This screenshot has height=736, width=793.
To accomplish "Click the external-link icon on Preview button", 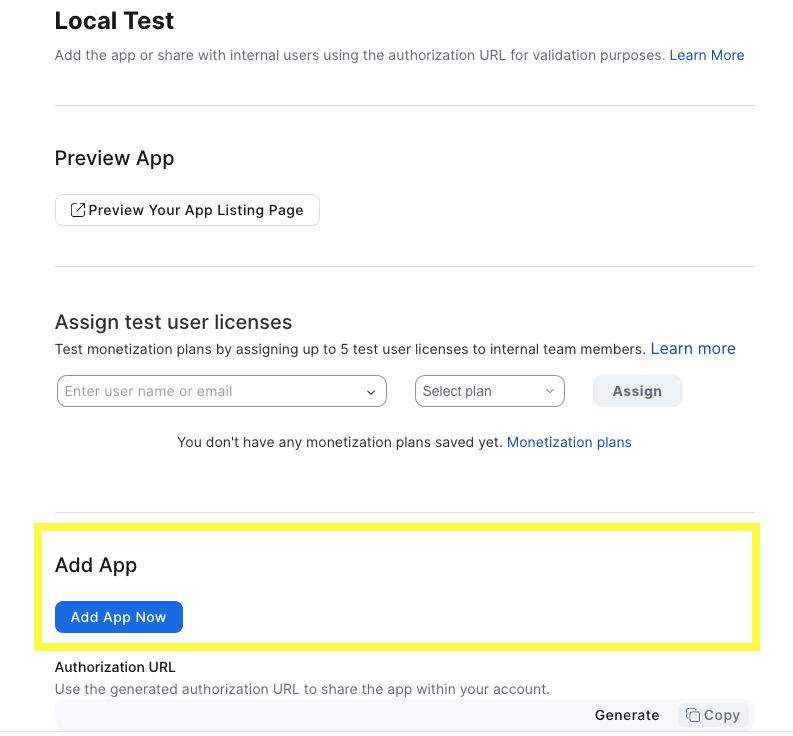I will tap(77, 210).
